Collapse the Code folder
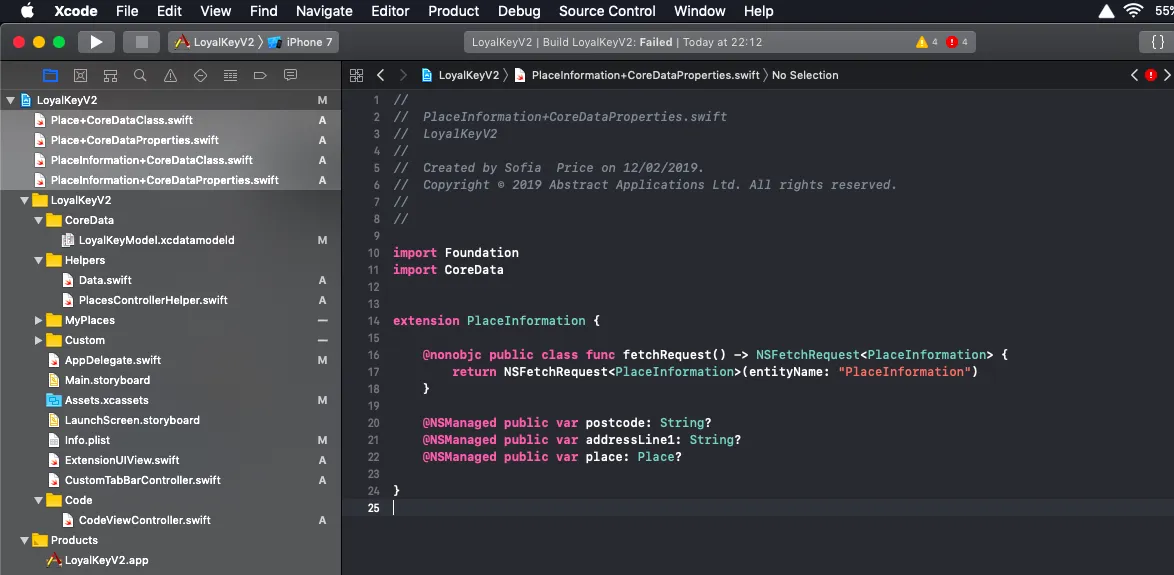 39,500
